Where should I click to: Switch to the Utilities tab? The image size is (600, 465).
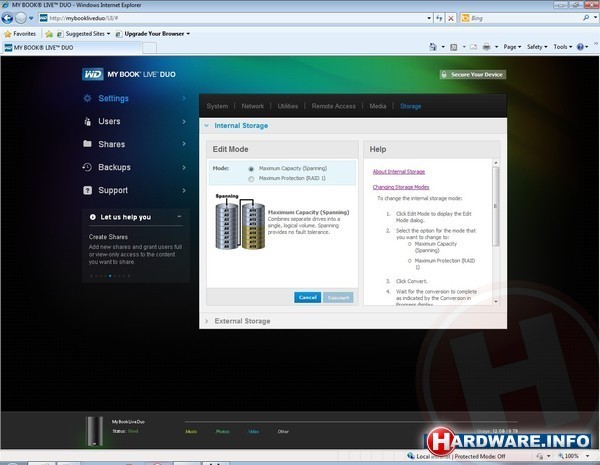pos(288,106)
